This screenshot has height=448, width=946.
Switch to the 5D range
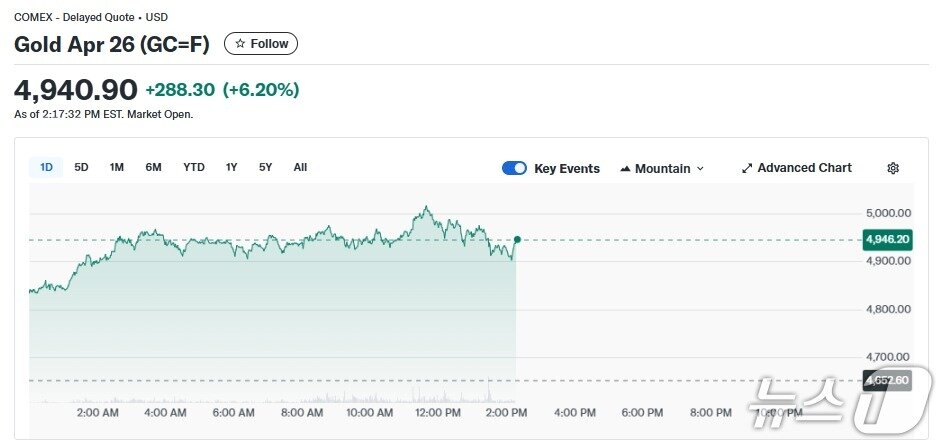click(x=82, y=168)
